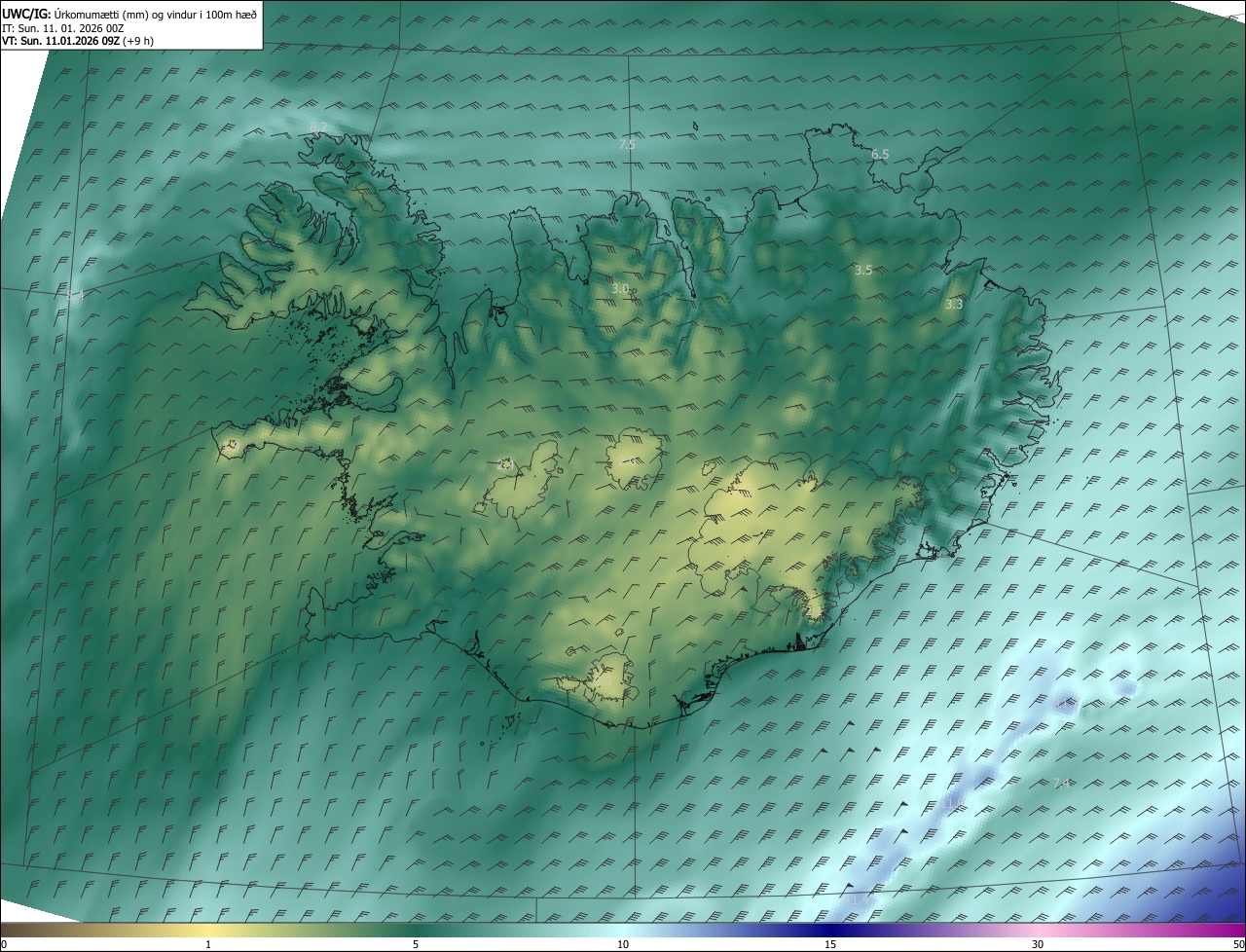Click the 'VT: Sun. 11.01.2026 09Z' line

pyautogui.click(x=60, y=41)
